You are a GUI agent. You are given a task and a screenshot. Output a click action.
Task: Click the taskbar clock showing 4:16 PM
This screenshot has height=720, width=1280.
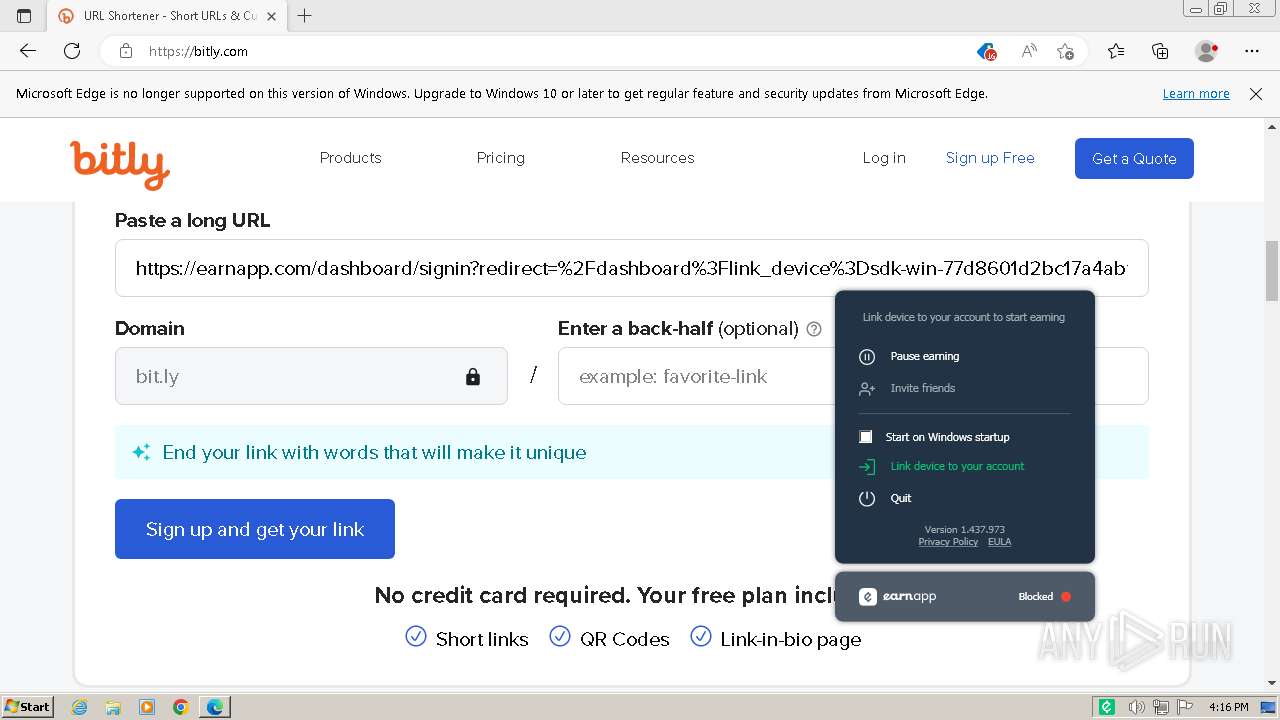coord(1228,707)
